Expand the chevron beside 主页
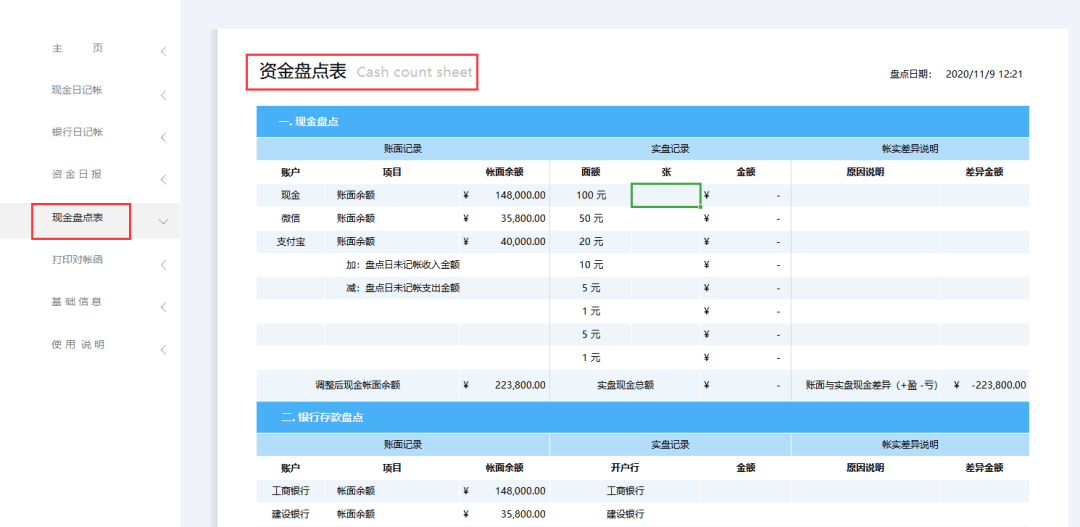This screenshot has width=1080, height=527. click(x=163, y=52)
